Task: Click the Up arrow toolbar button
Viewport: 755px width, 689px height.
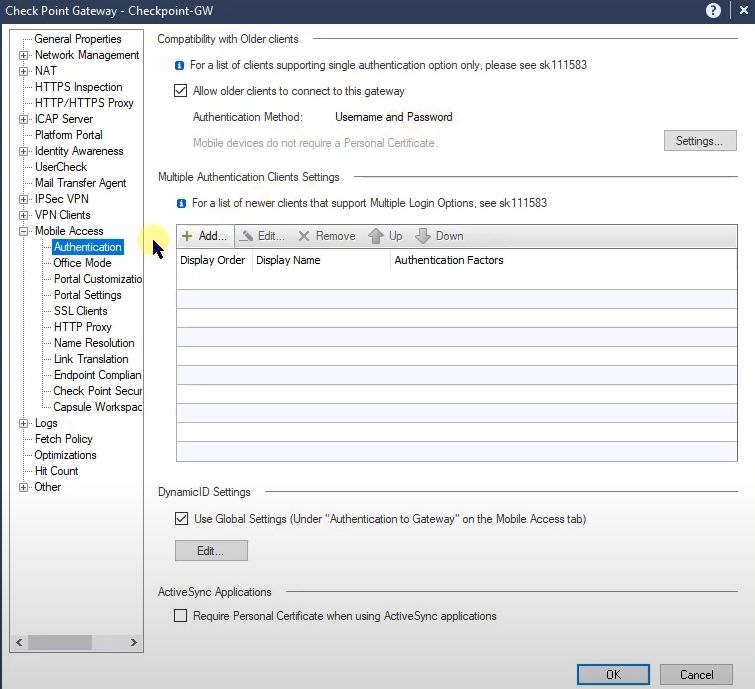Action: (385, 236)
